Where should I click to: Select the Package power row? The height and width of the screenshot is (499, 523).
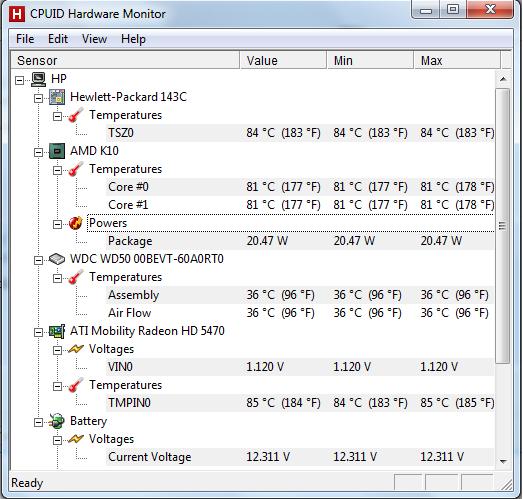(300, 241)
